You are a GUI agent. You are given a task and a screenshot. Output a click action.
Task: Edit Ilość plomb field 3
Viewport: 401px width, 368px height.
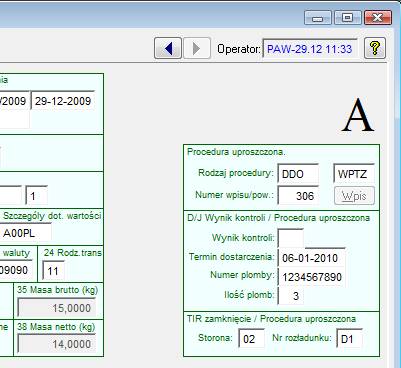tap(291, 296)
